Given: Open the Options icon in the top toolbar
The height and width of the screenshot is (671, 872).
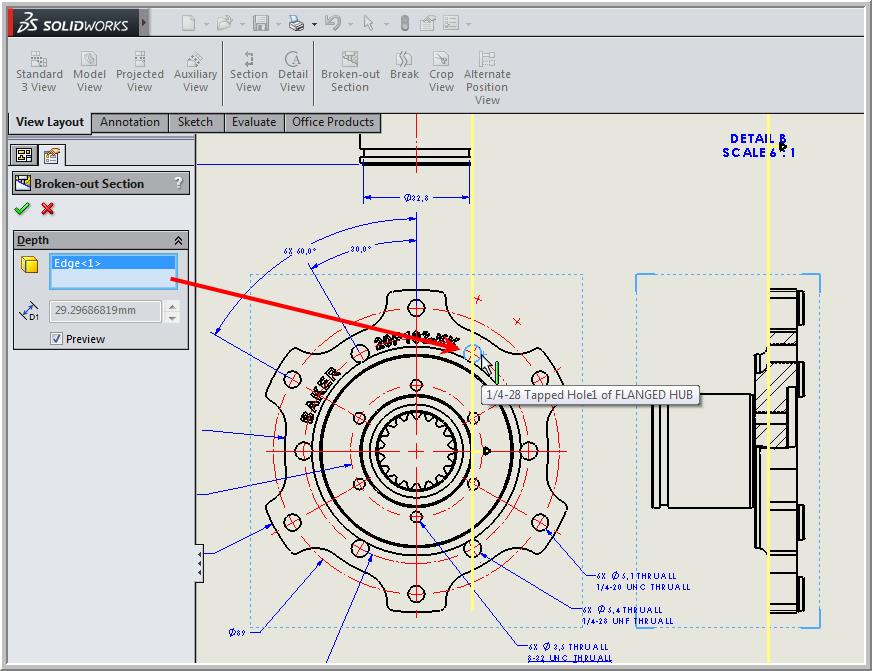Looking at the screenshot, I should [x=451, y=23].
